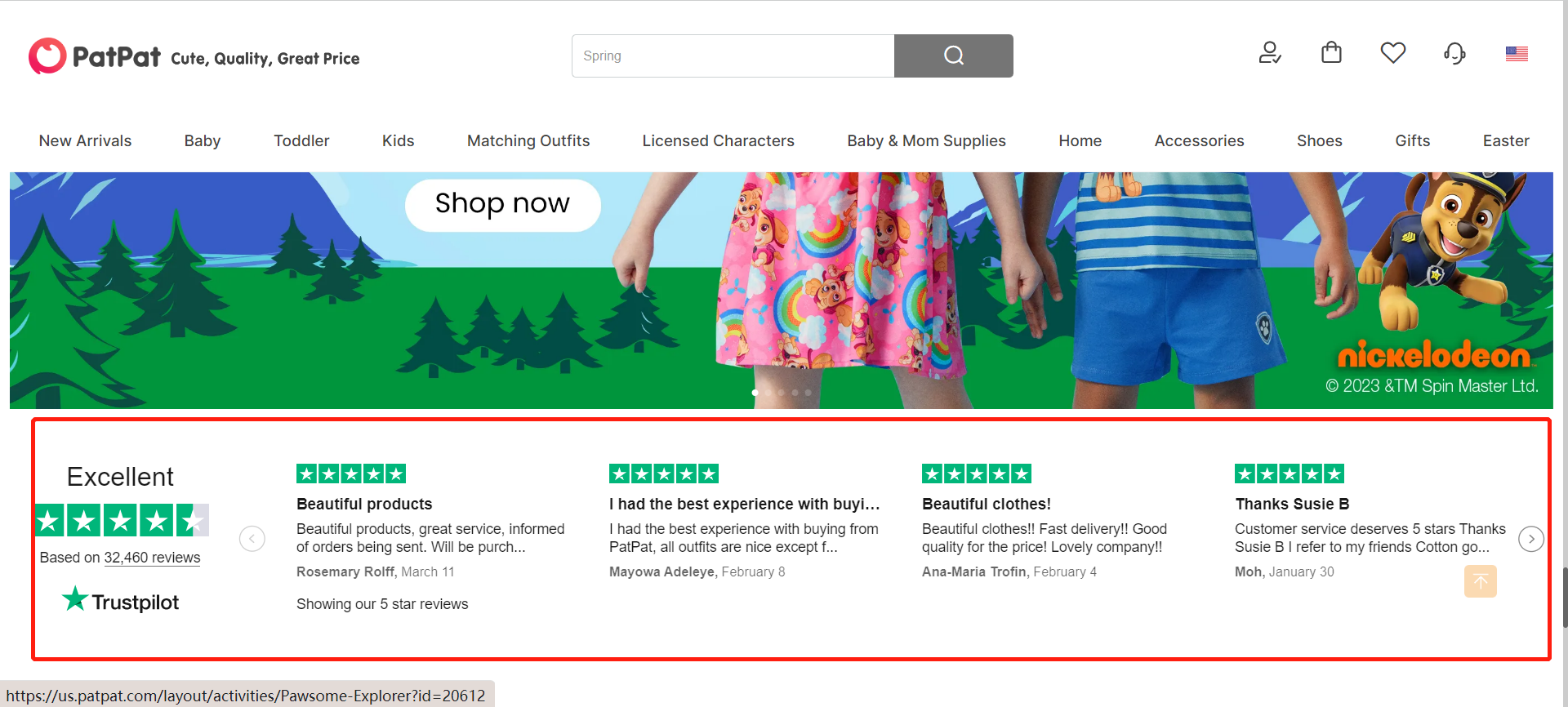Open the Home category menu

[x=1080, y=140]
